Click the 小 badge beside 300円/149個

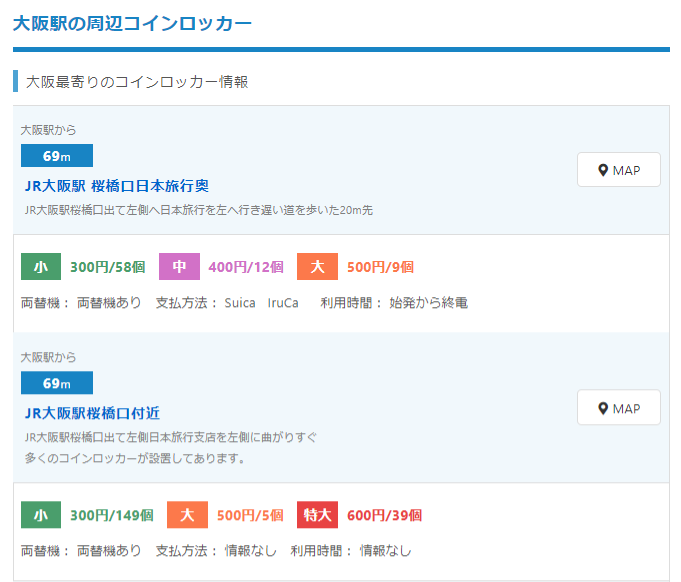pos(41,515)
